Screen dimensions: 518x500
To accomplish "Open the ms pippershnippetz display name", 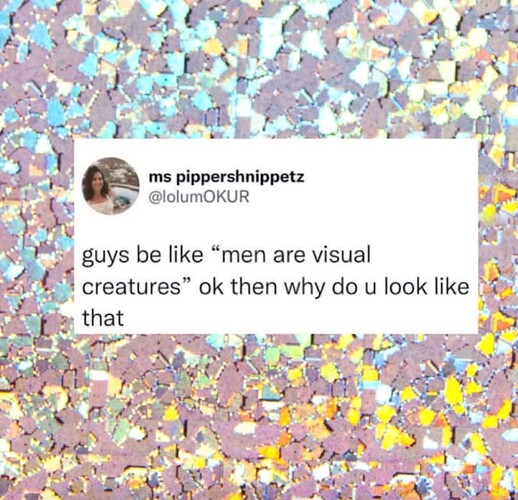I will 226,177.
